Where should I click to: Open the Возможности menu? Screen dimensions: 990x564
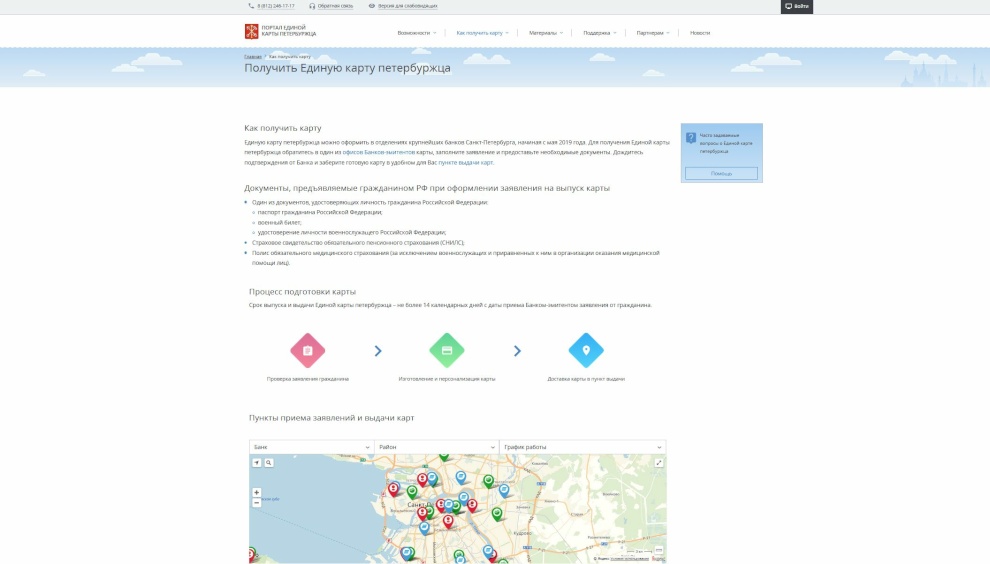[x=417, y=33]
